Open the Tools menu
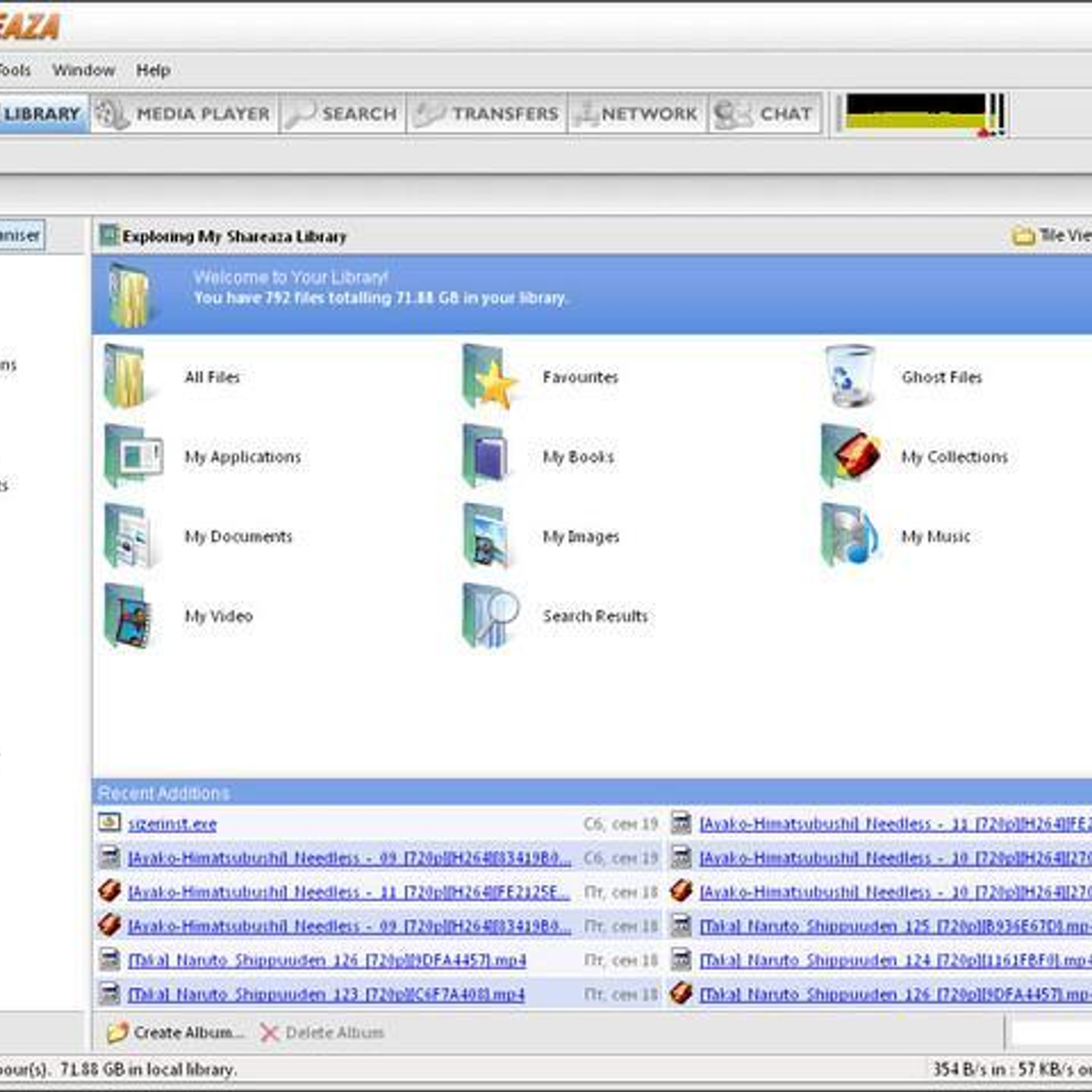 click(15, 70)
